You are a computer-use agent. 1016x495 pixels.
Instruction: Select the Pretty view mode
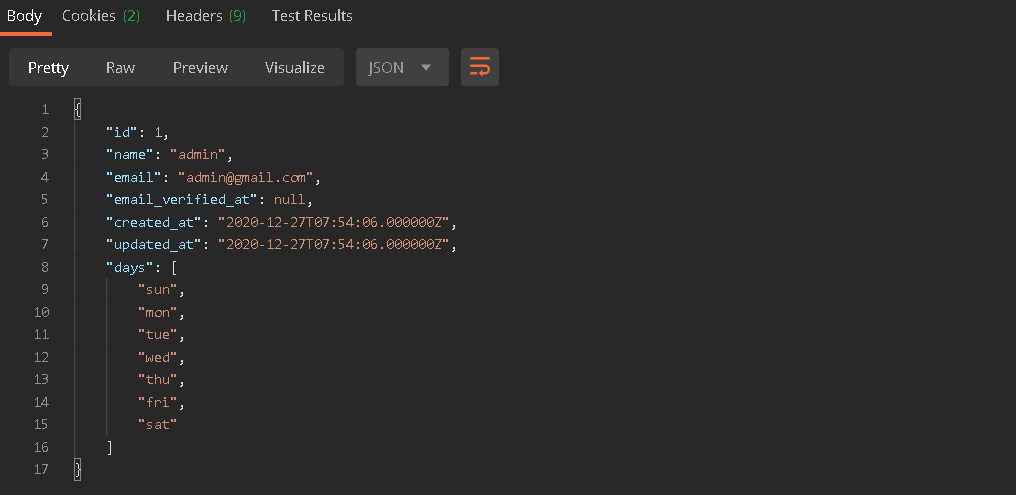coord(49,67)
